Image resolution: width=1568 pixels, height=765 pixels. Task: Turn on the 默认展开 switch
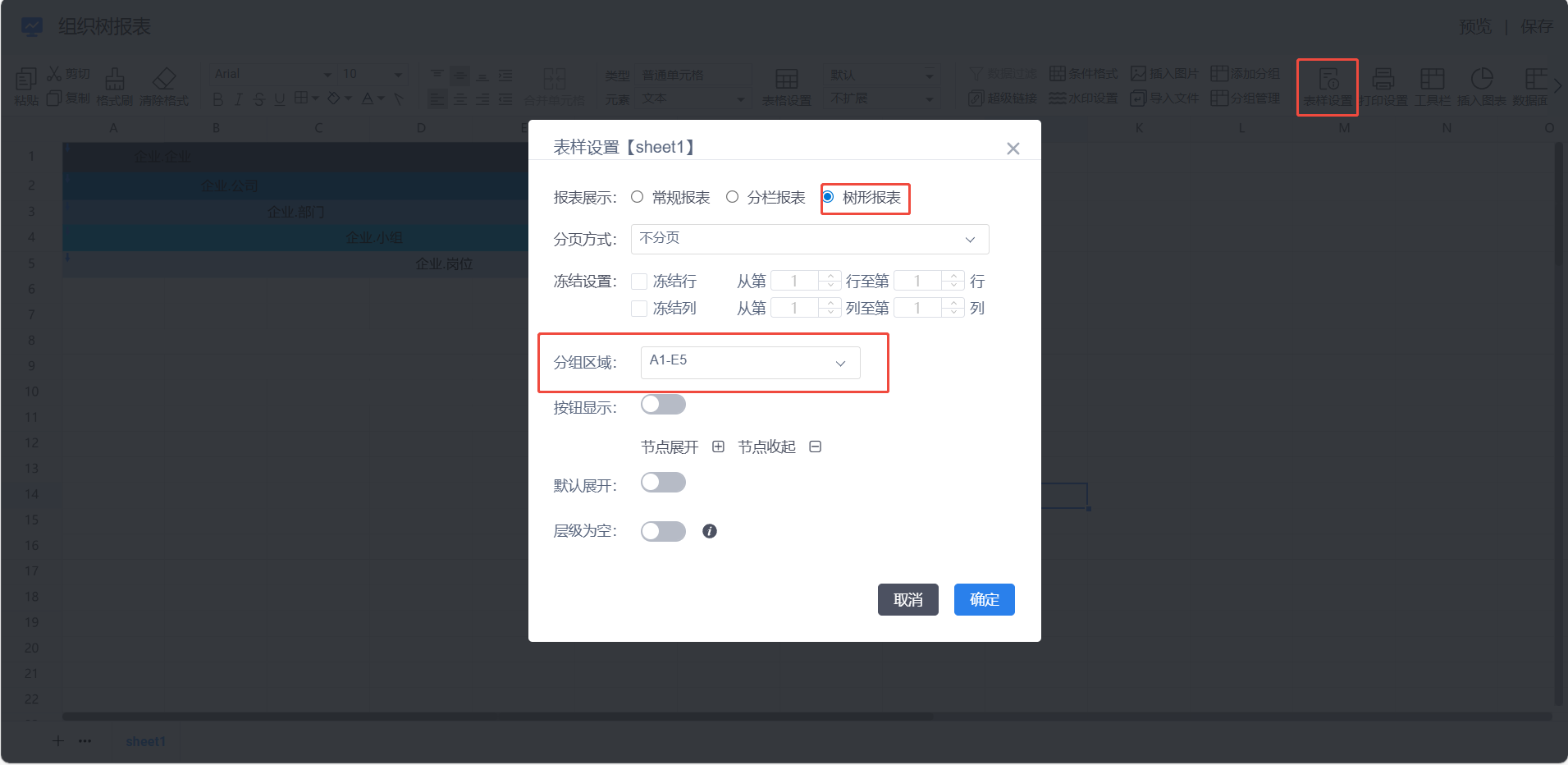pos(663,483)
